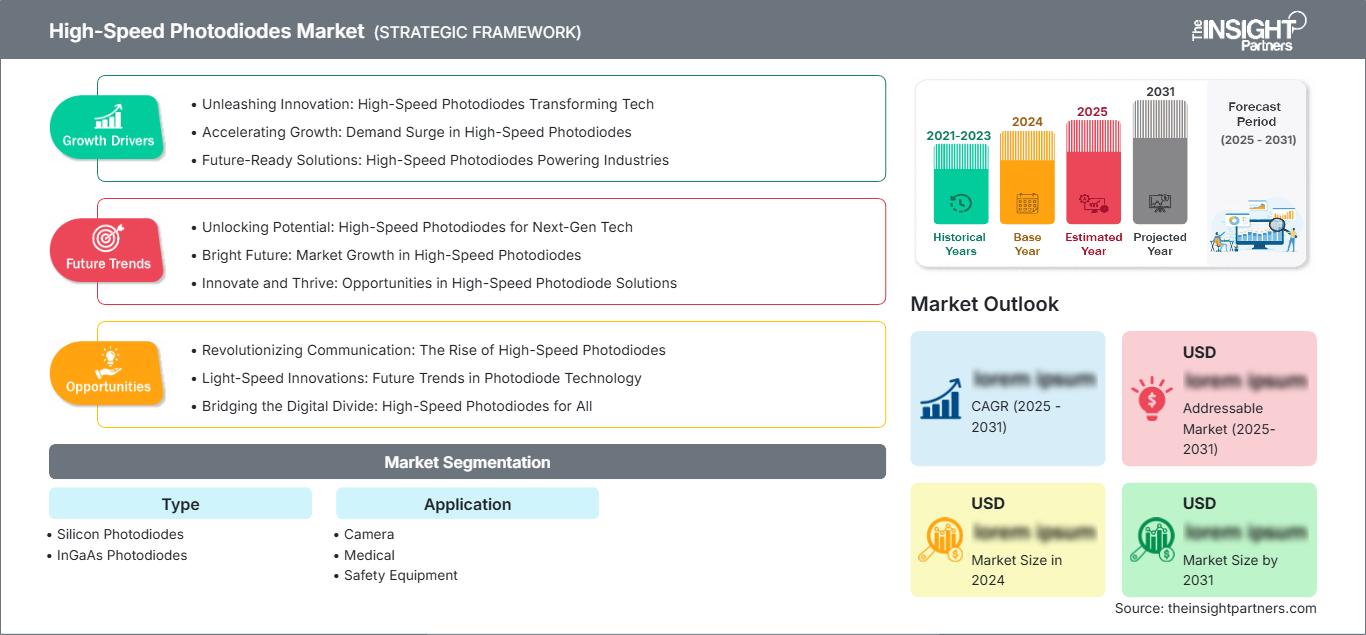Click the Projected Year label
1366x635 pixels.
[1160, 244]
